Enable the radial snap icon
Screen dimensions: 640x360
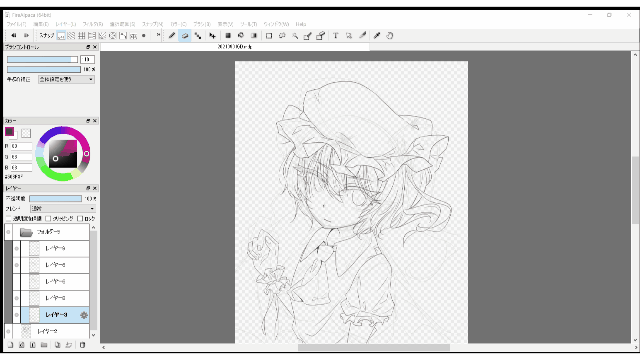click(x=102, y=36)
